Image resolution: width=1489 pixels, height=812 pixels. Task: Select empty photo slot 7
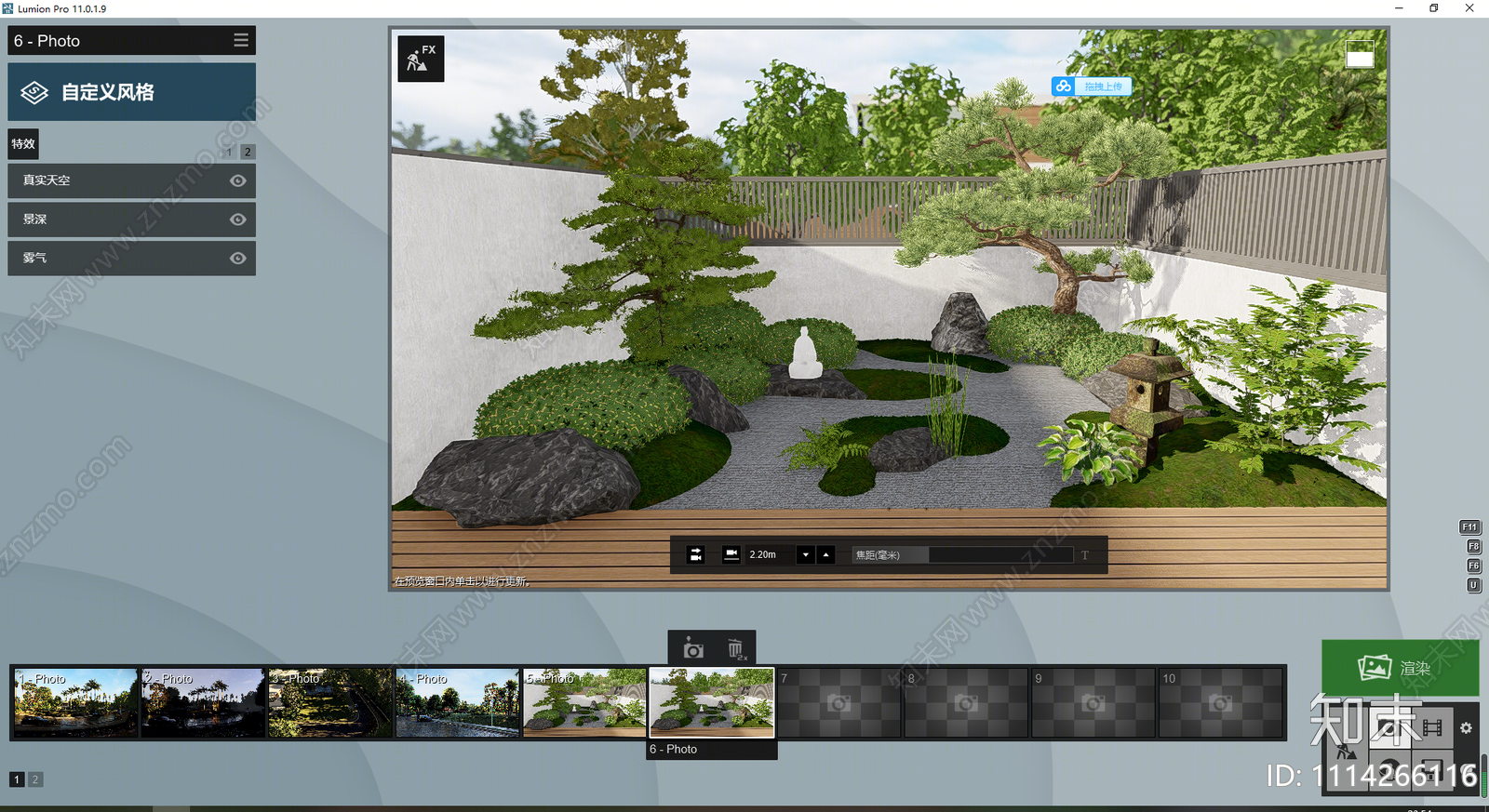point(838,703)
